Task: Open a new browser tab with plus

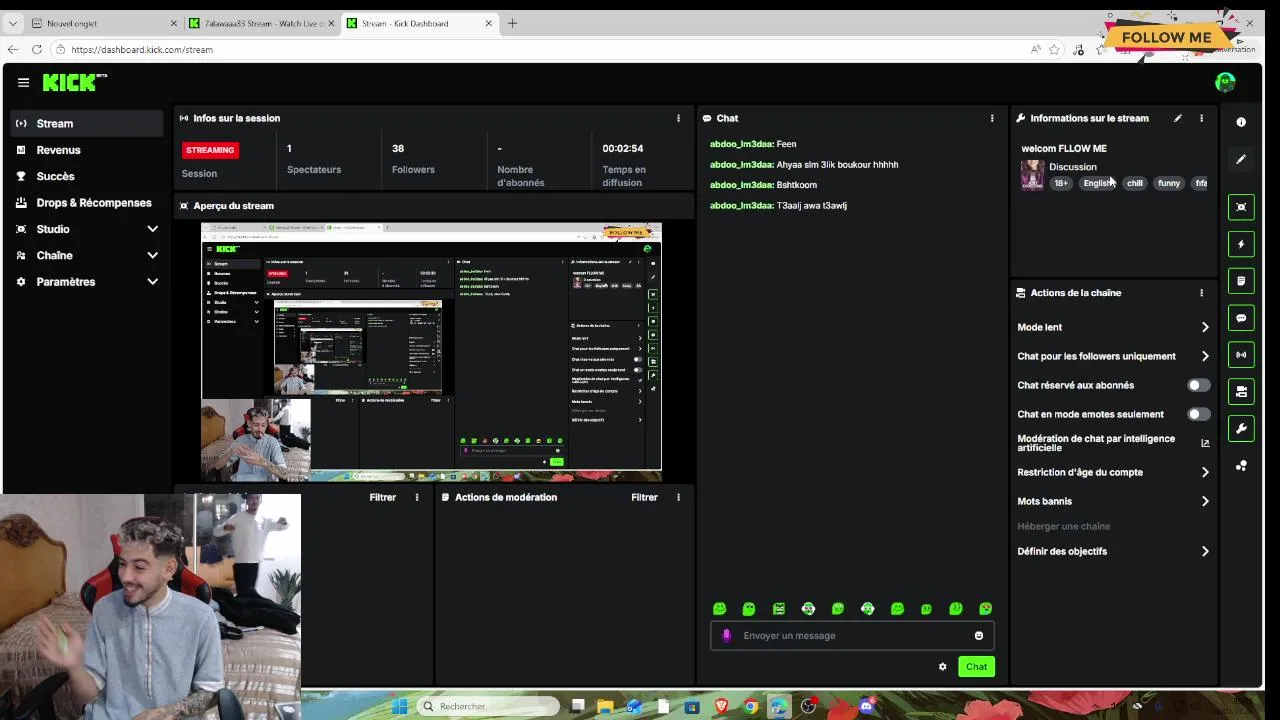Action: pyautogui.click(x=512, y=23)
